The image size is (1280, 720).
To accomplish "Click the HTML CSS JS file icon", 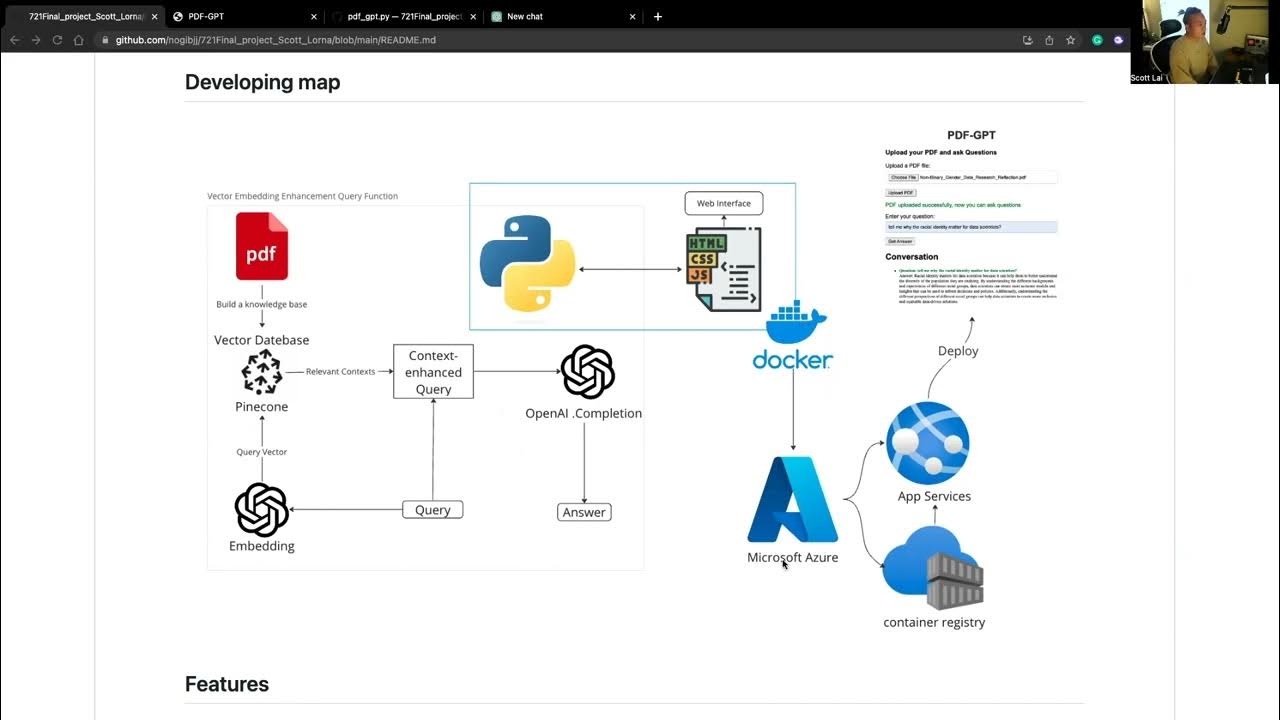I will tap(723, 270).
